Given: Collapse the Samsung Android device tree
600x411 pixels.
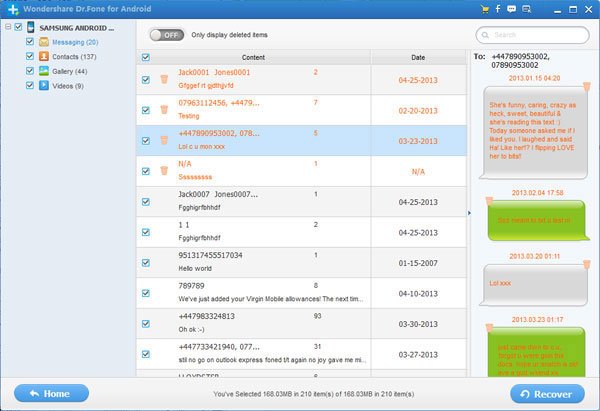Looking at the screenshot, I should click(7, 27).
